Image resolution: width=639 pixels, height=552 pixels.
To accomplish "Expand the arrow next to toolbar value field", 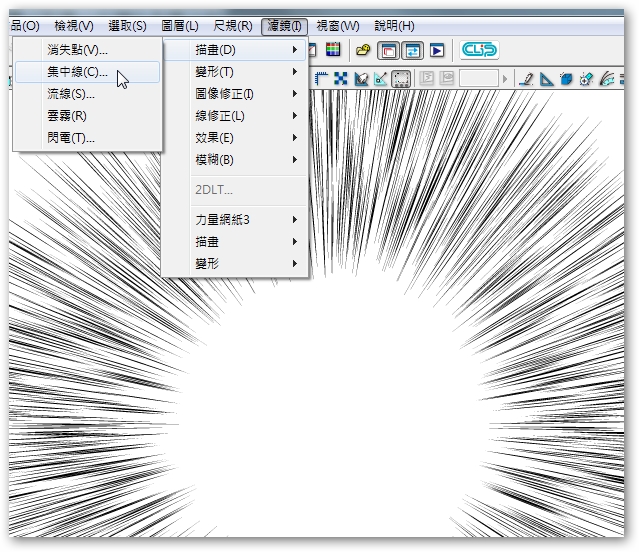I will pos(505,79).
